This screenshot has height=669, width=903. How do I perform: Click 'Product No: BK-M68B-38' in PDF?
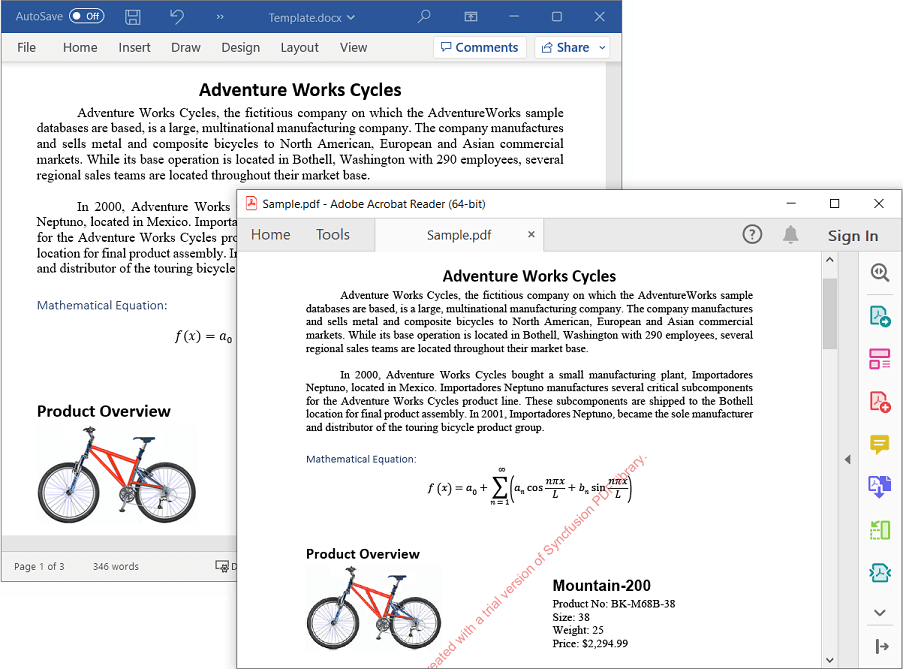[614, 604]
